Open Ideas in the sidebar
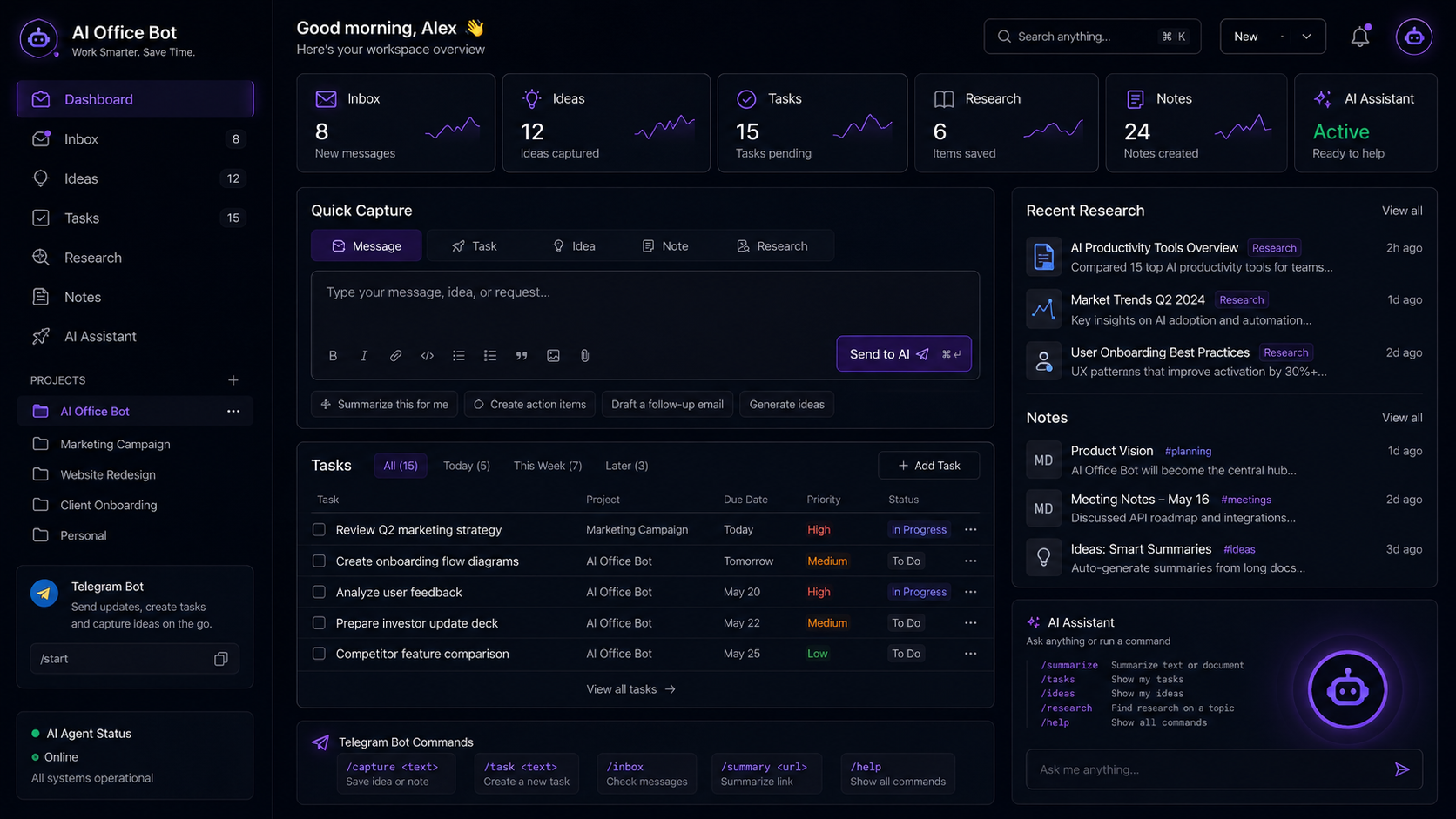Screen dimensions: 1456x819 (x=135, y=178)
